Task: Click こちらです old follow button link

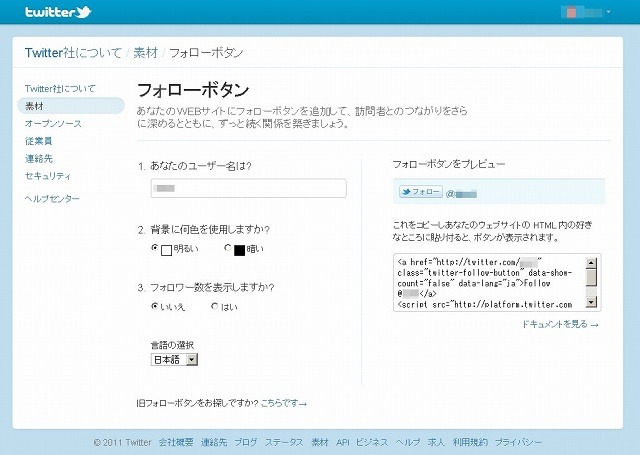Action: [x=284, y=403]
